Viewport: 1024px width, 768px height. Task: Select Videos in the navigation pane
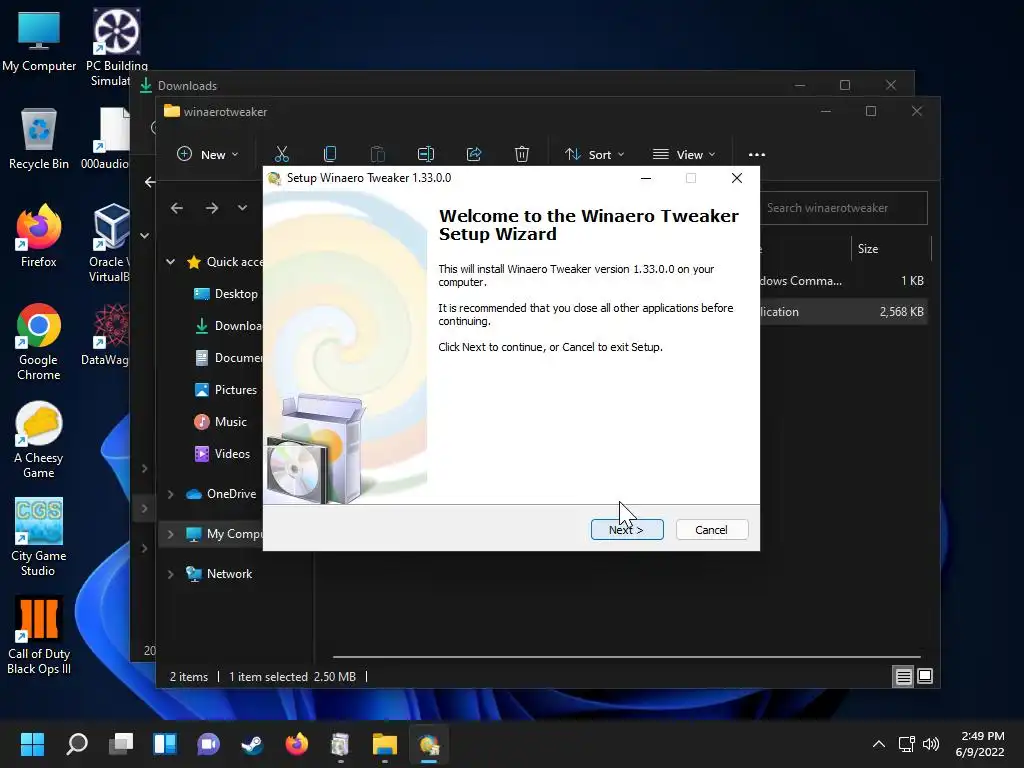[x=222, y=454]
